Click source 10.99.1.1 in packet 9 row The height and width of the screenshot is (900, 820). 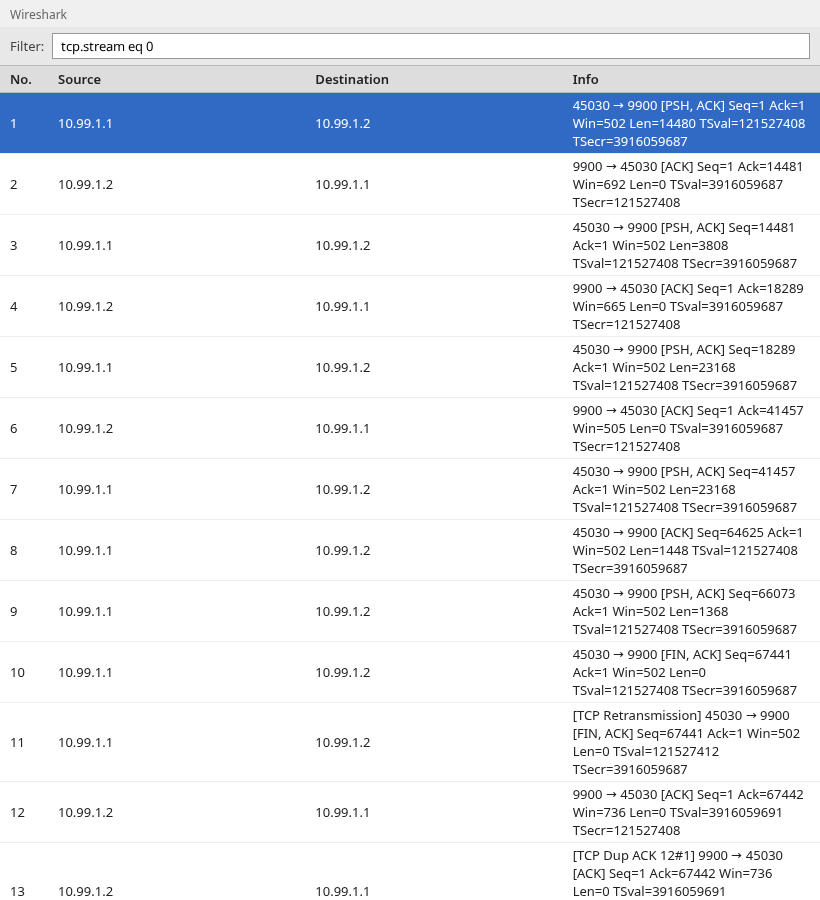85,611
